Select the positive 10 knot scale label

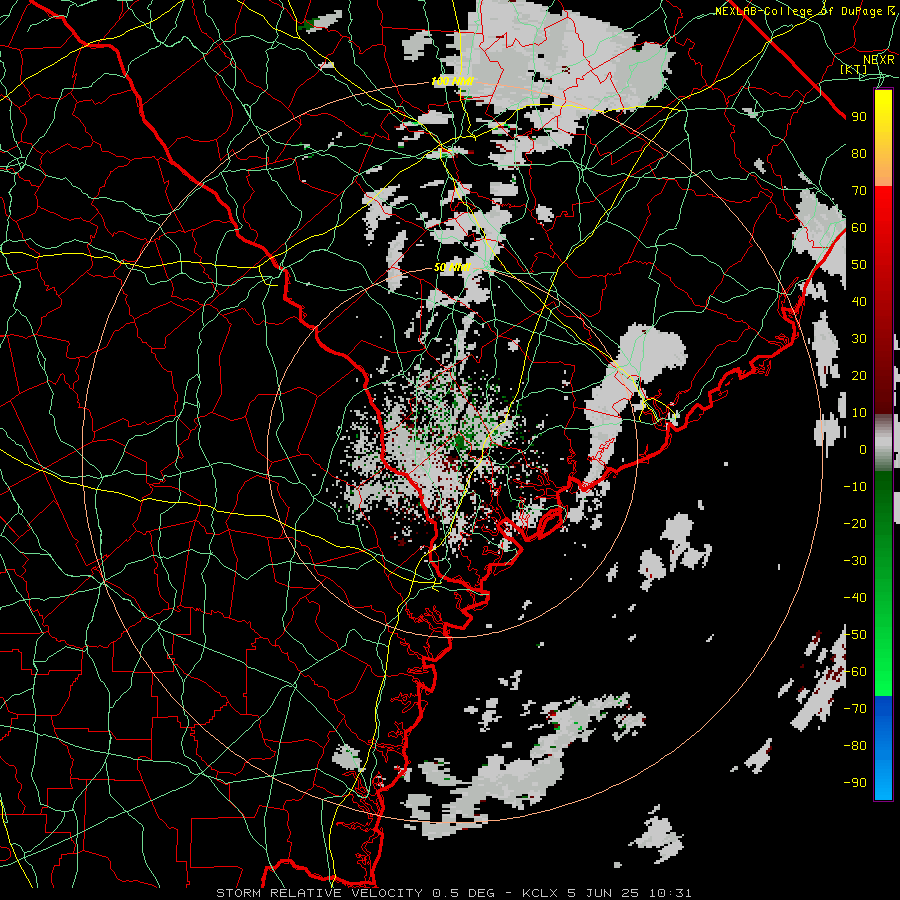[x=859, y=413]
